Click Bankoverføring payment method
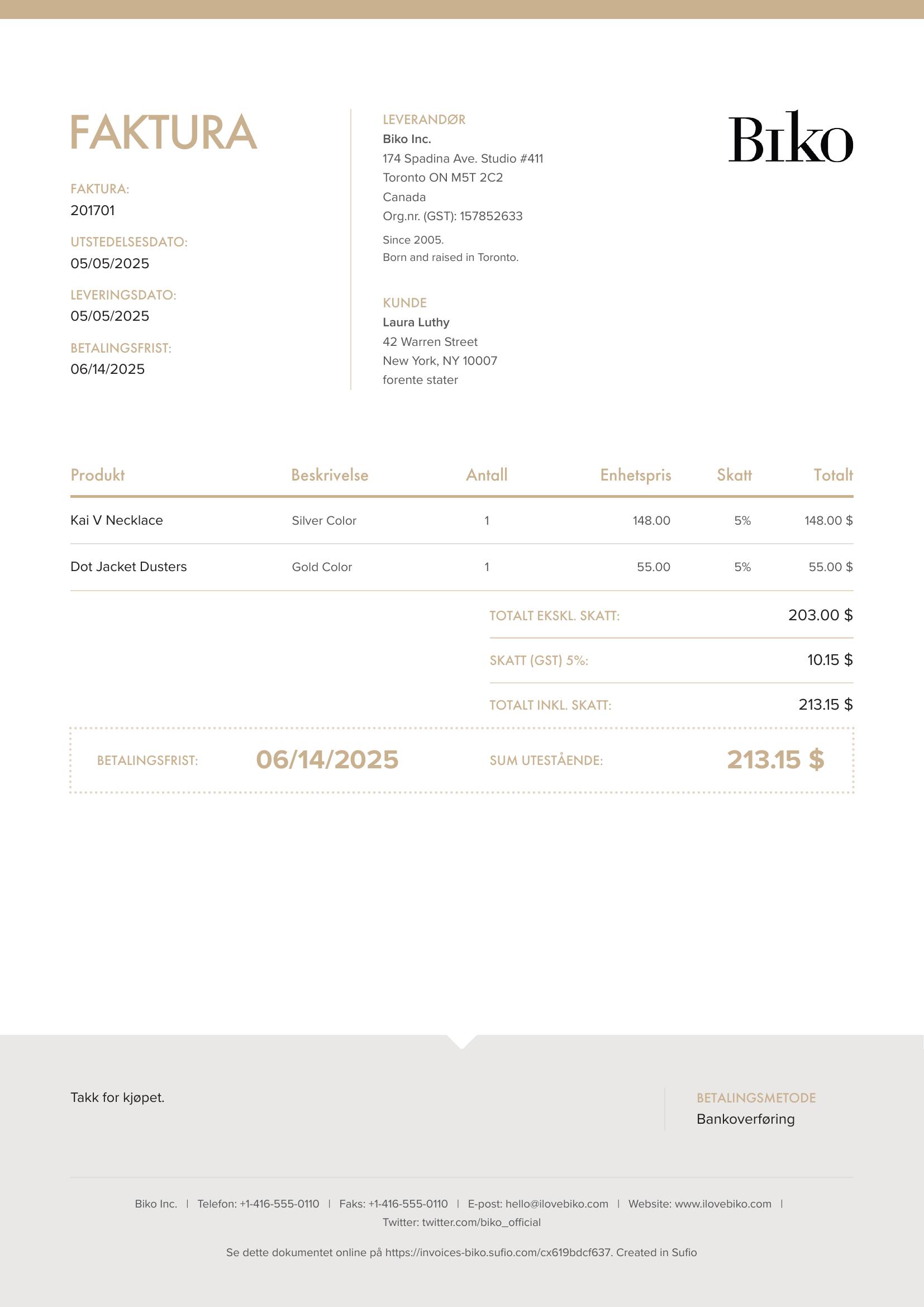Viewport: 924px width, 1307px height. point(746,1119)
